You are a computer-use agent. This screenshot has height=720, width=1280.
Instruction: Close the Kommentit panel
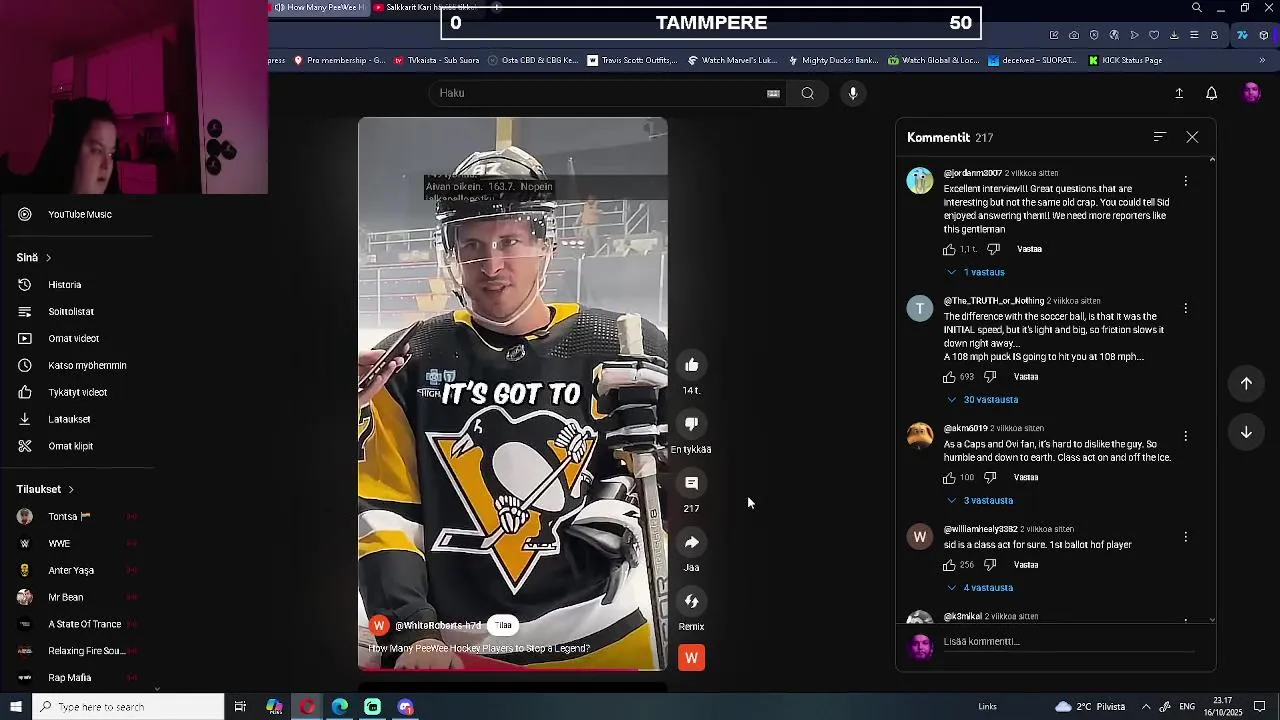pos(1192,137)
